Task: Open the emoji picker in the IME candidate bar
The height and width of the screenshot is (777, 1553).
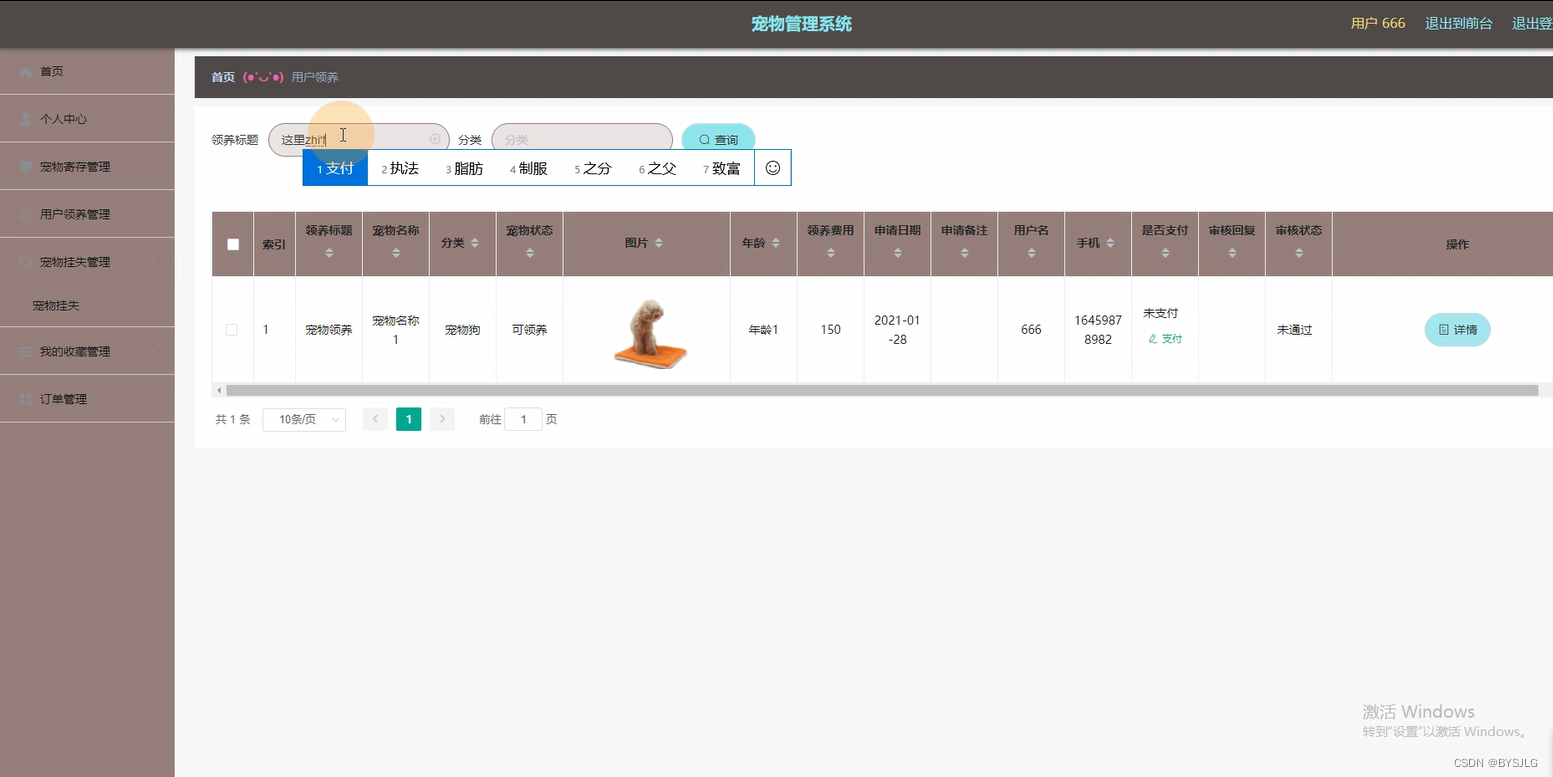Action: [x=772, y=168]
